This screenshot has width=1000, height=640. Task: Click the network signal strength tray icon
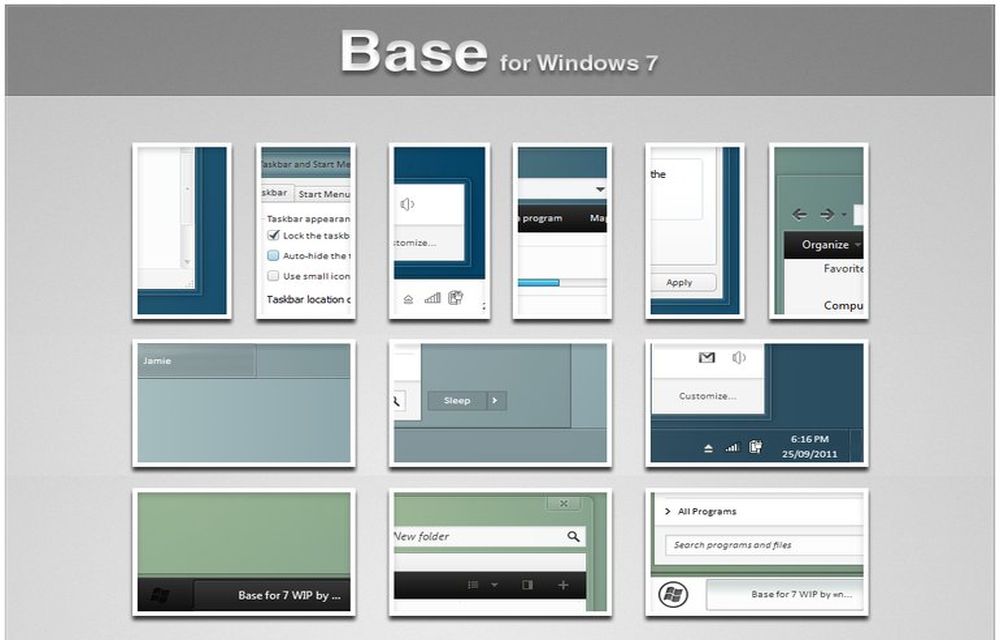click(733, 446)
